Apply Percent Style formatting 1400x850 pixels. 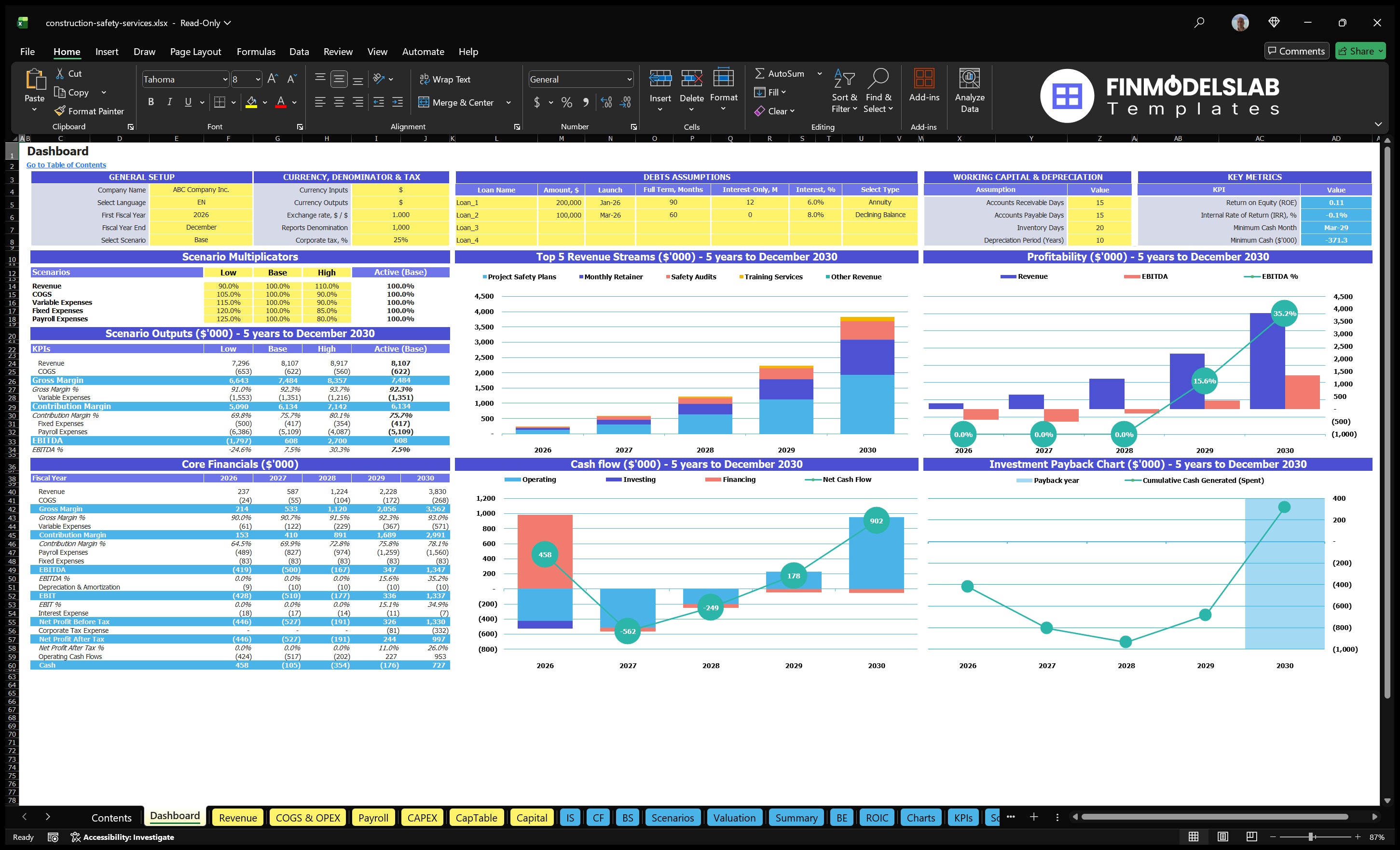566,103
